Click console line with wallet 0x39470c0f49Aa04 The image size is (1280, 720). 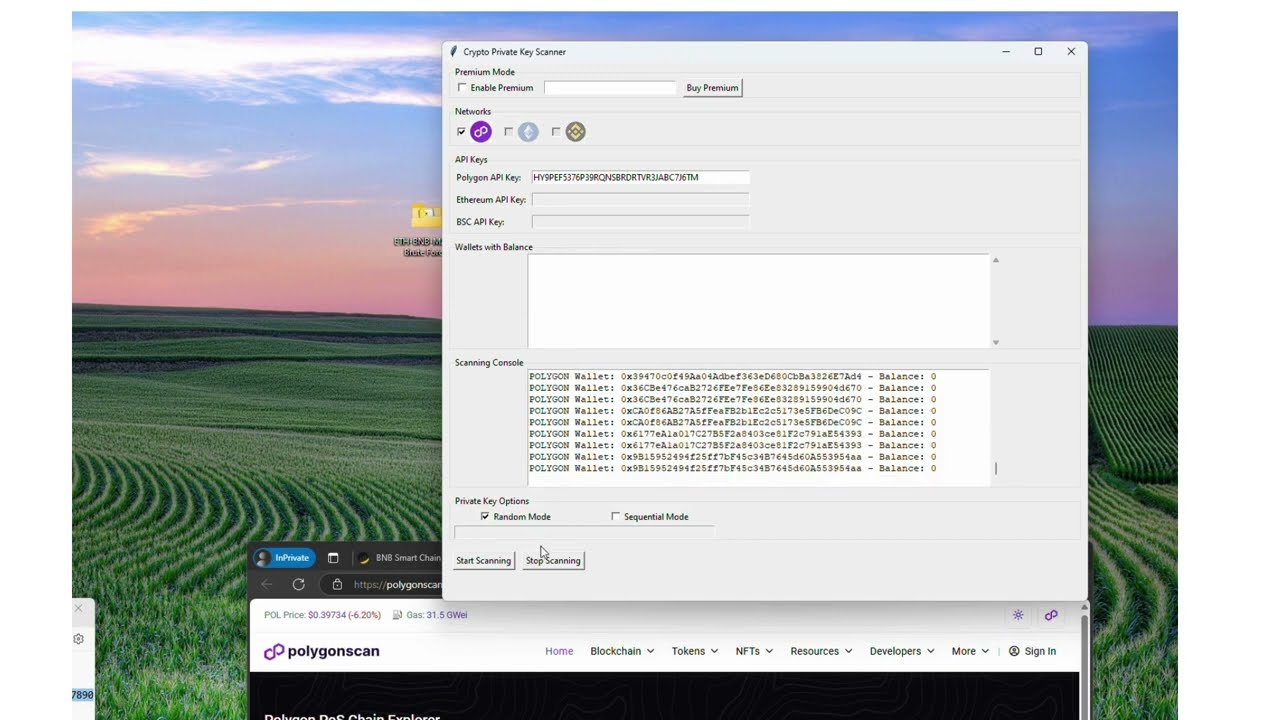pyautogui.click(x=733, y=377)
